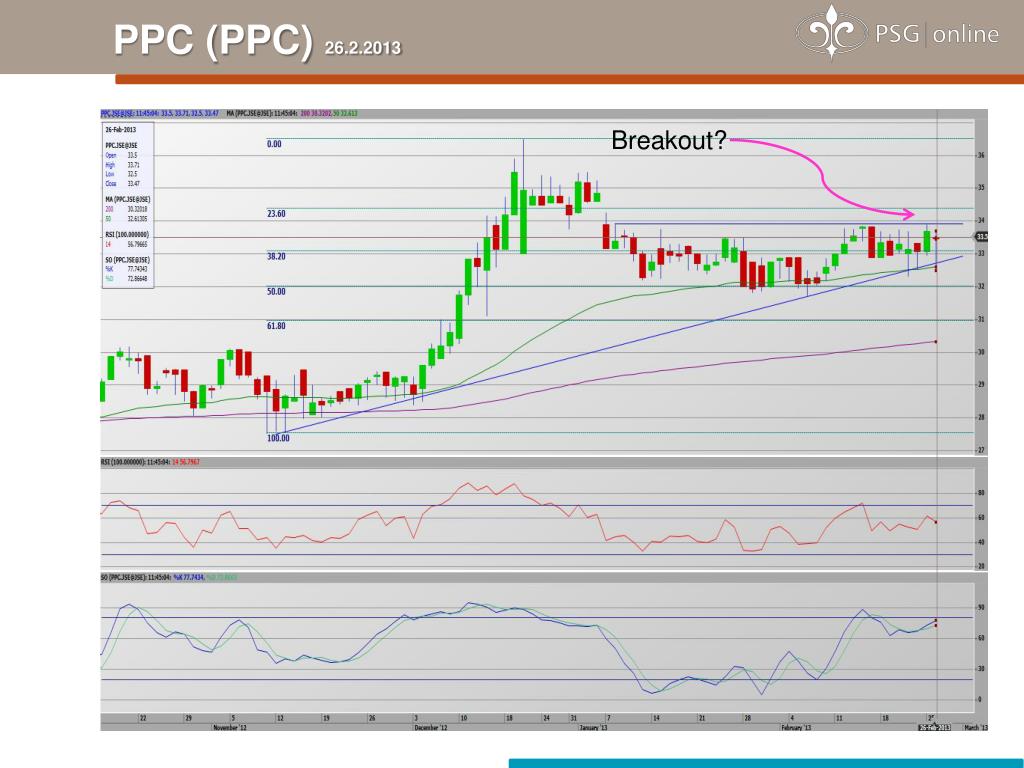Click the %D value 72.86648

pos(137,279)
